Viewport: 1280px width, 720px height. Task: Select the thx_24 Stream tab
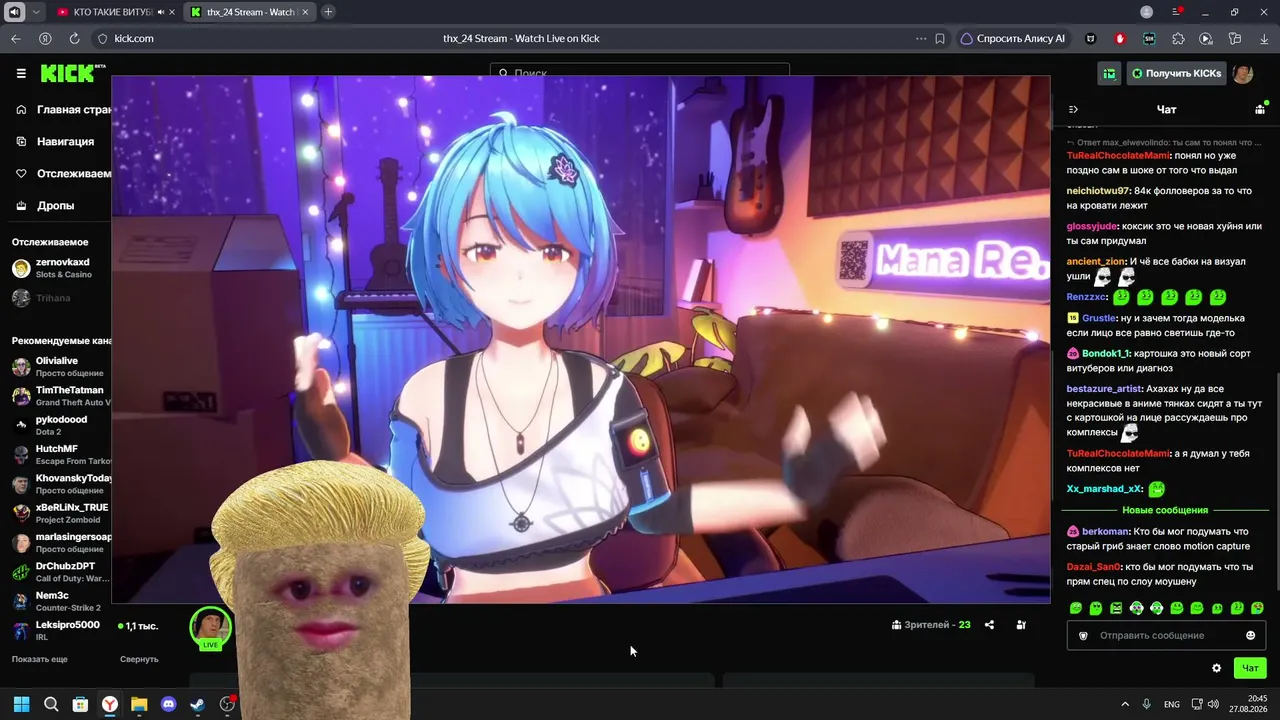250,12
